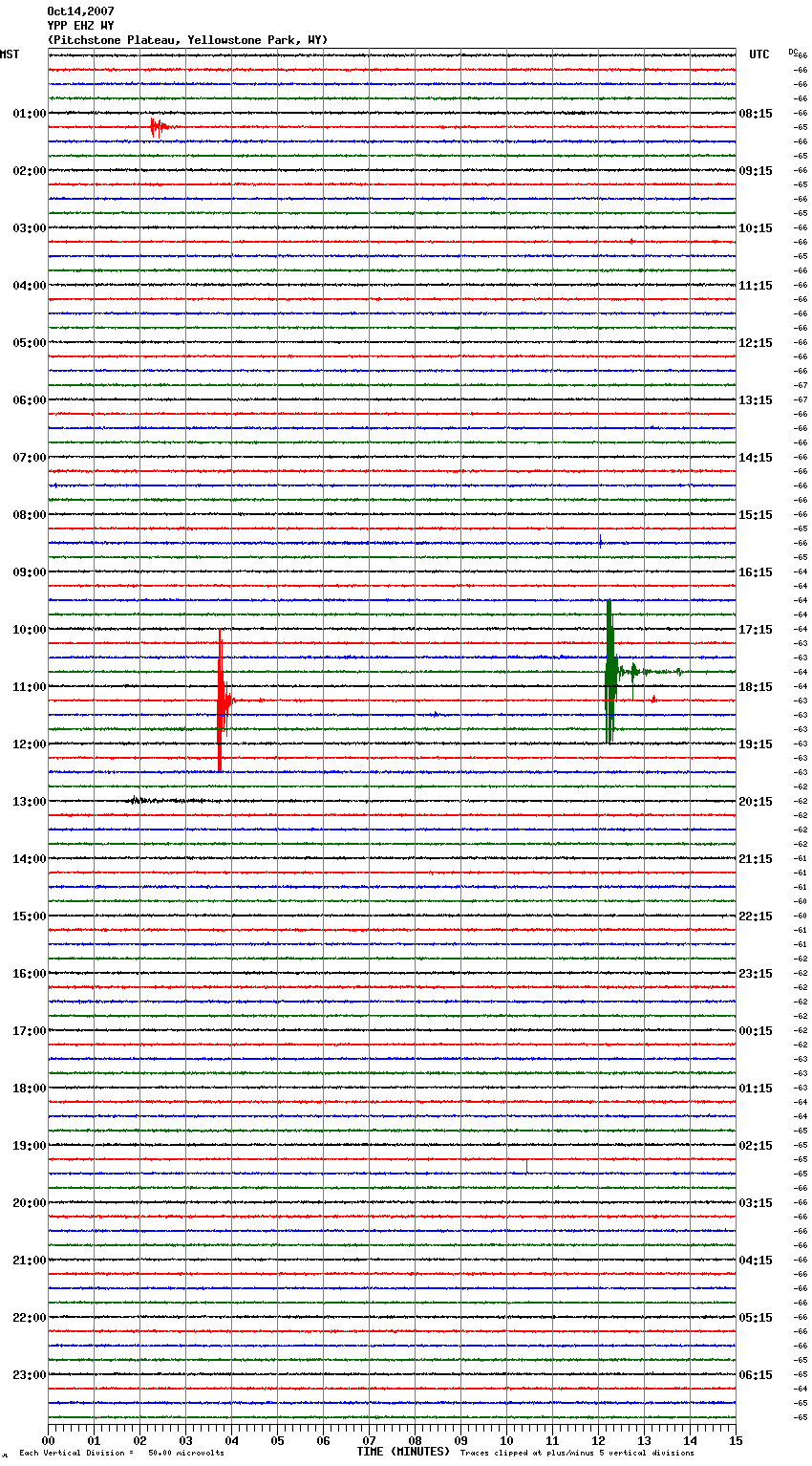The width and height of the screenshot is (812, 1466).
Task: Click the 08:15 UTC time label
Action: tap(756, 114)
